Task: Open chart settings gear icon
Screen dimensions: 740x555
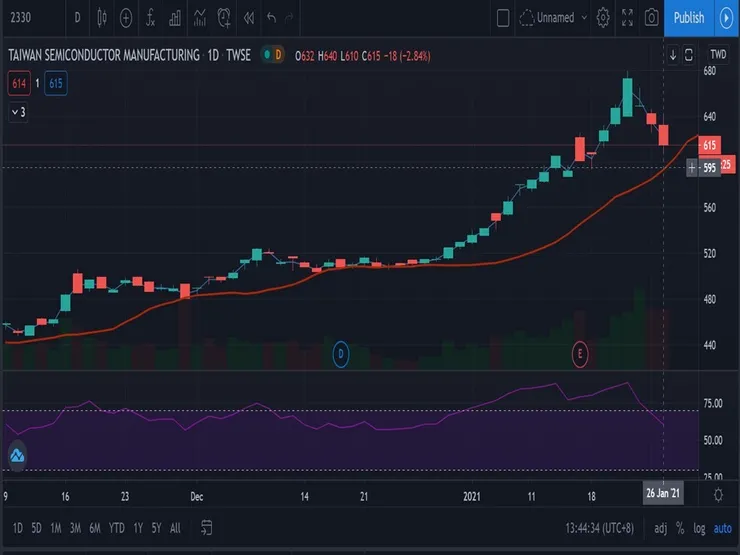Action: (603, 18)
